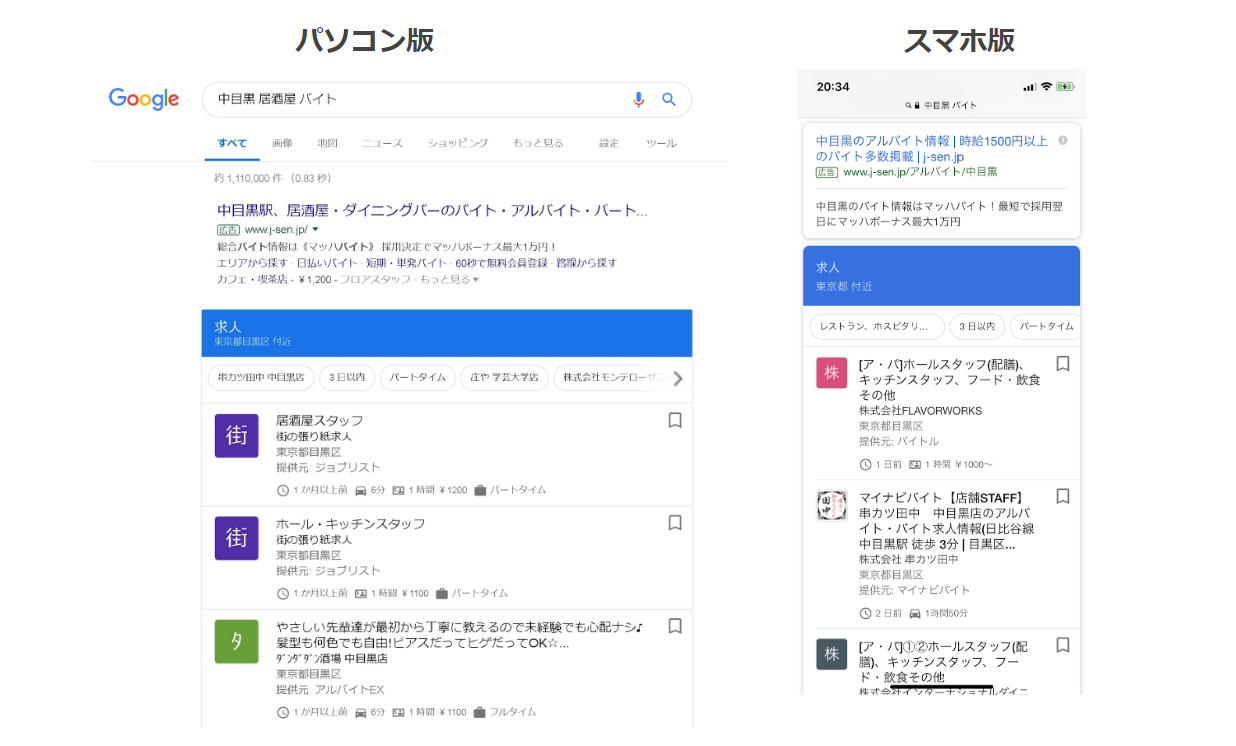Open the 中目黒駅、居酒屋・ダイニングバー ad headline

pos(432,211)
